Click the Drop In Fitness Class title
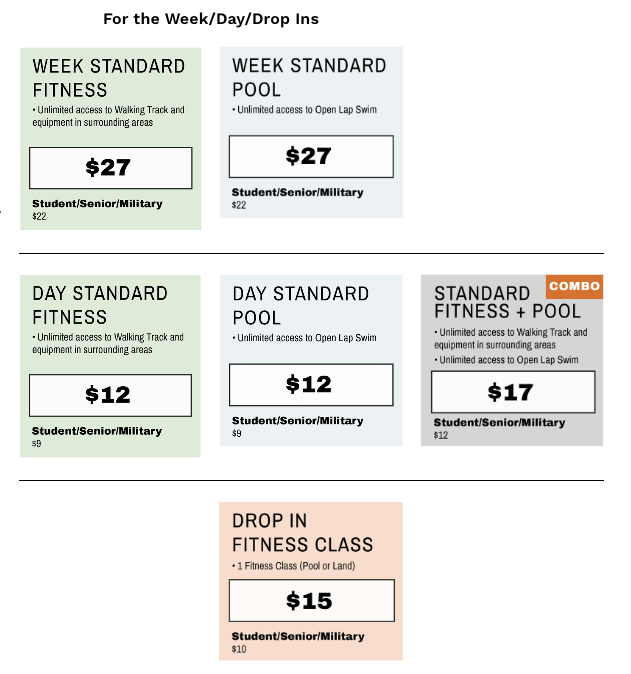This screenshot has width=631, height=674. tap(302, 533)
